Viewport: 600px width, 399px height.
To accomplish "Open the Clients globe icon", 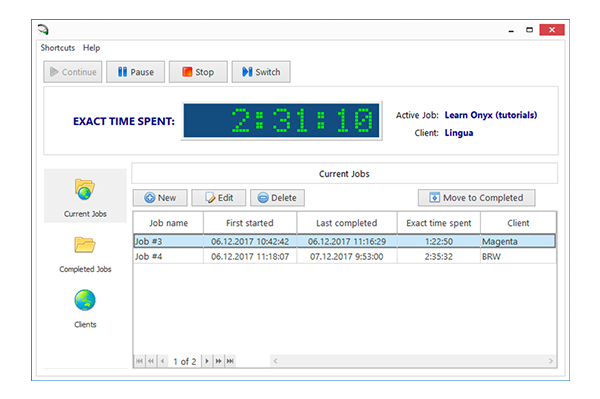I will 85,300.
